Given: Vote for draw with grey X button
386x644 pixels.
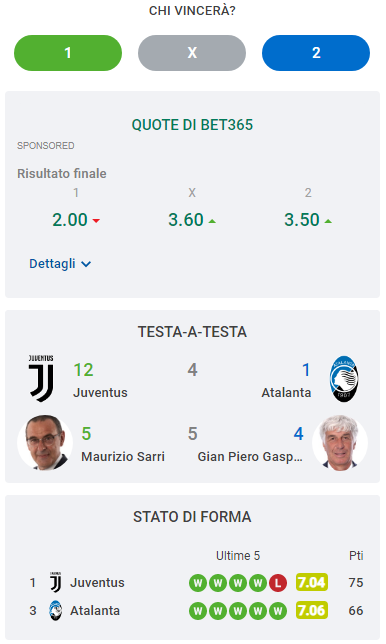Looking at the screenshot, I should (192, 53).
